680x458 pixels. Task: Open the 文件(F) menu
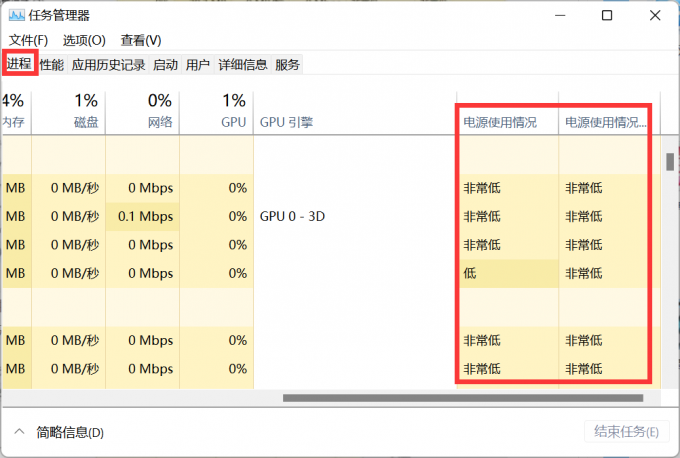coord(28,40)
